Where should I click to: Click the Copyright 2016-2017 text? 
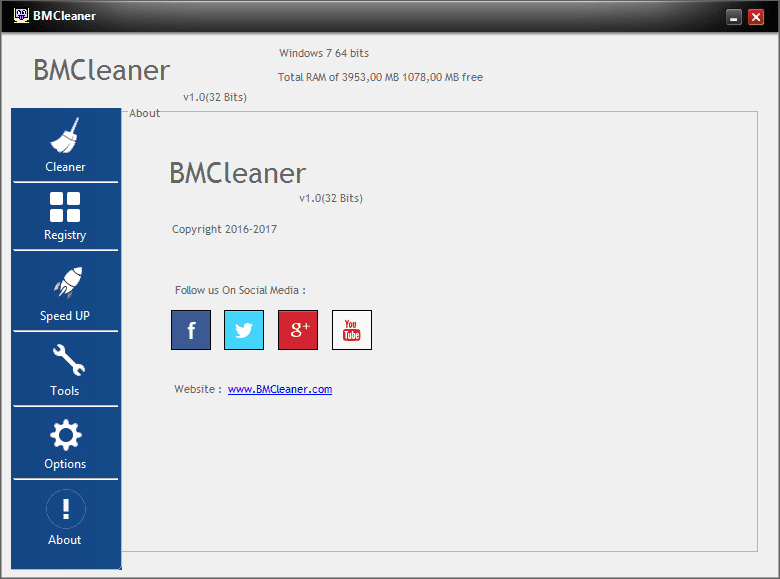pos(224,229)
